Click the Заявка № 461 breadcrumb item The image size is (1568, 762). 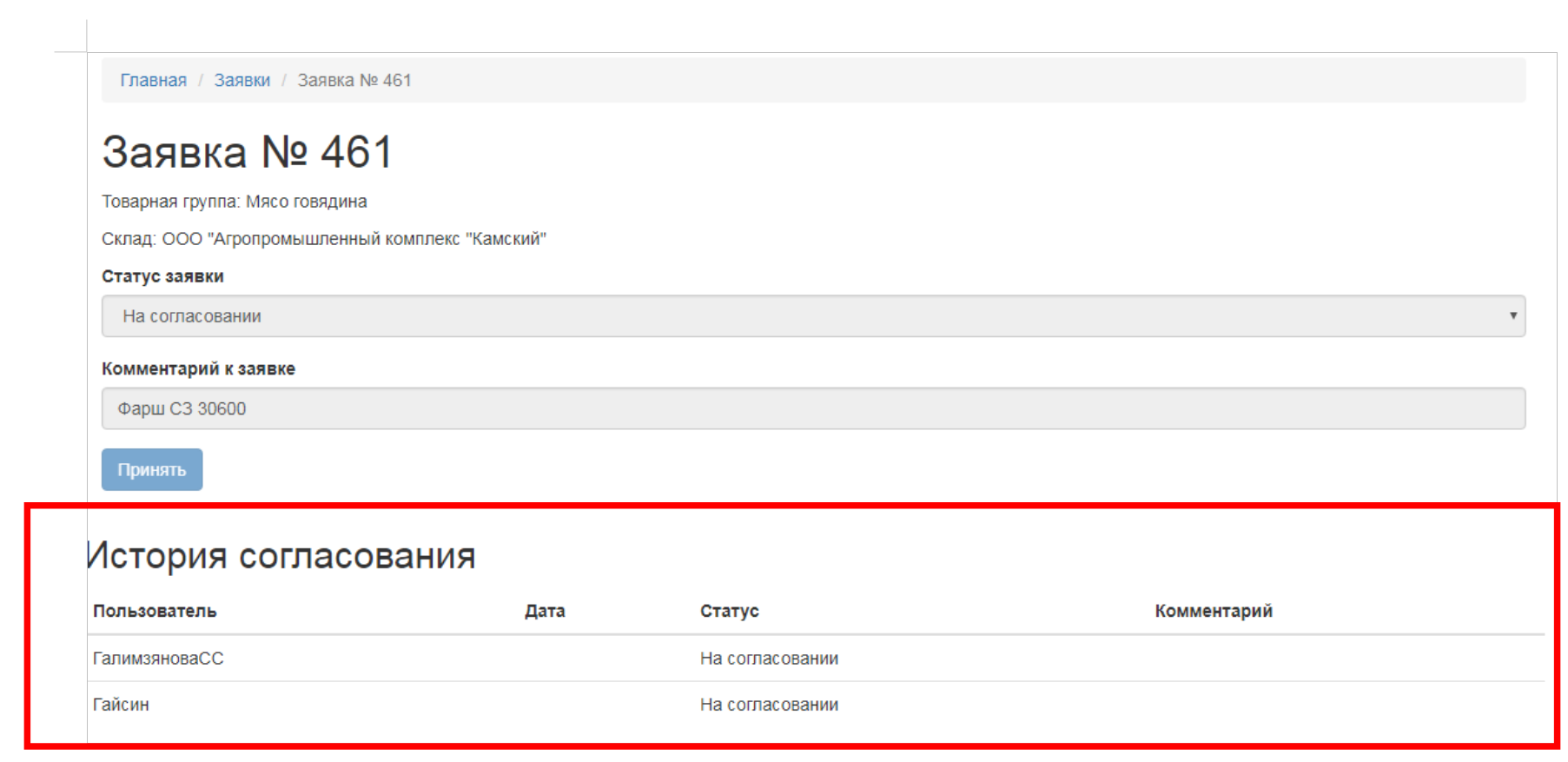[x=354, y=80]
